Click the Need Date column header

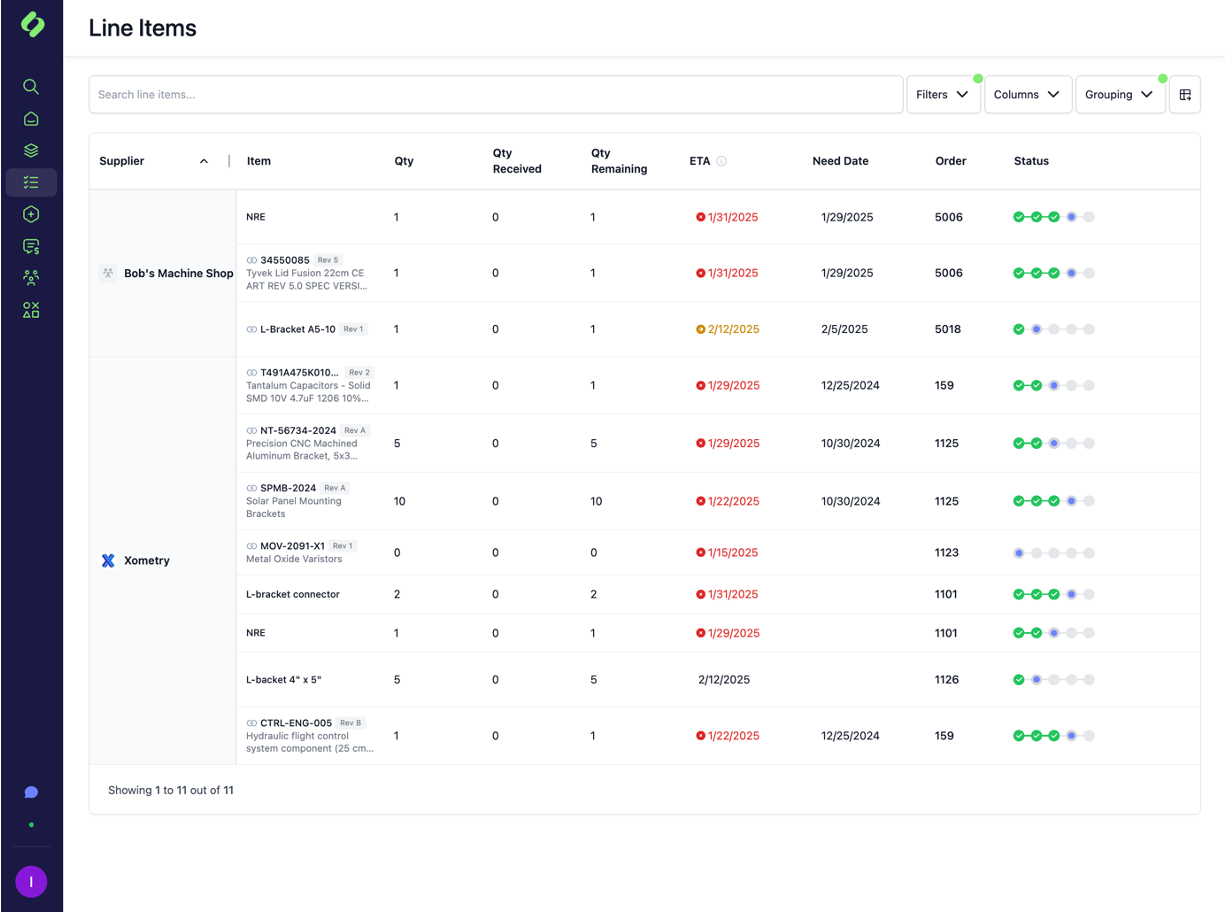840,161
